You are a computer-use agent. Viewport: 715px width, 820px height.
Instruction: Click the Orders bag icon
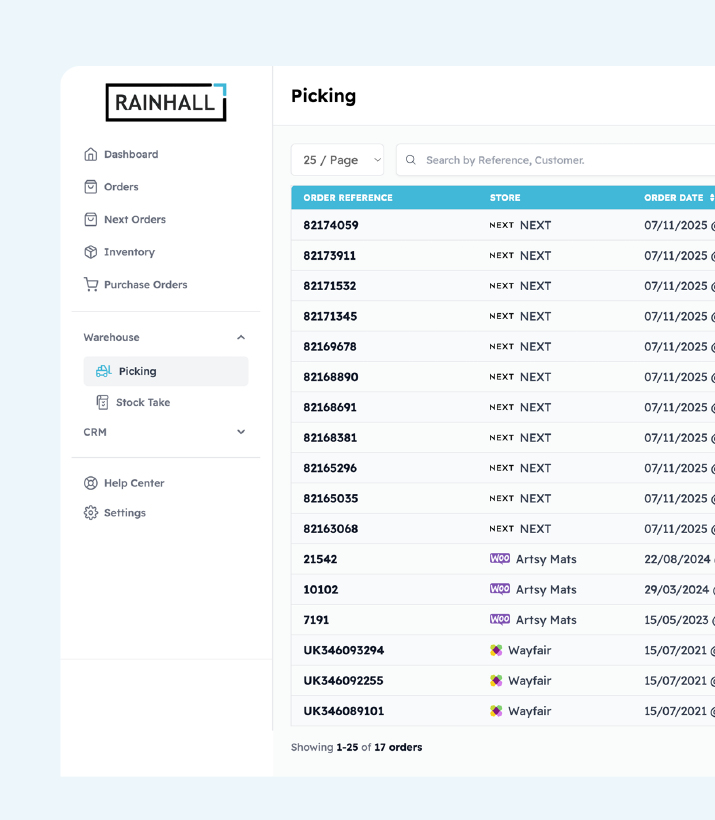coord(91,187)
